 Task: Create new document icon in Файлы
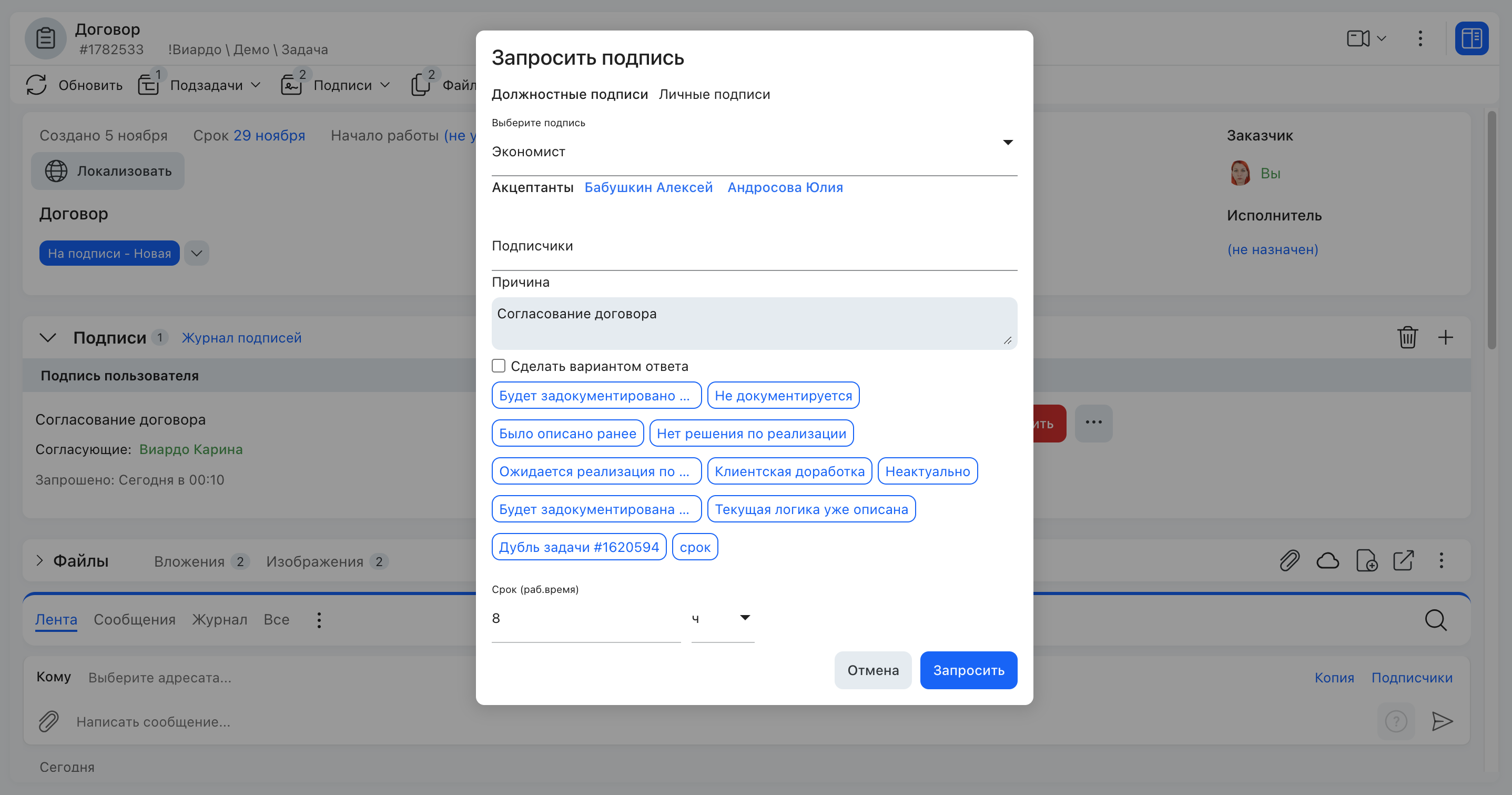(x=1366, y=561)
